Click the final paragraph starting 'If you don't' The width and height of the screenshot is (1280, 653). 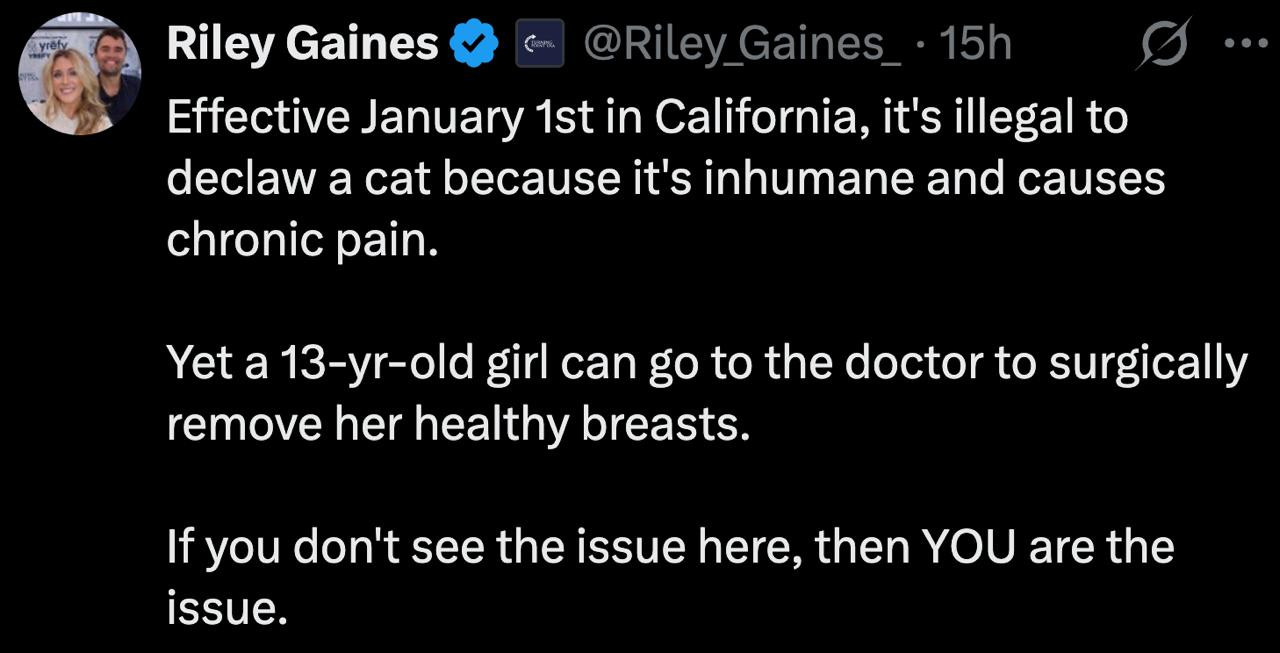pos(668,578)
